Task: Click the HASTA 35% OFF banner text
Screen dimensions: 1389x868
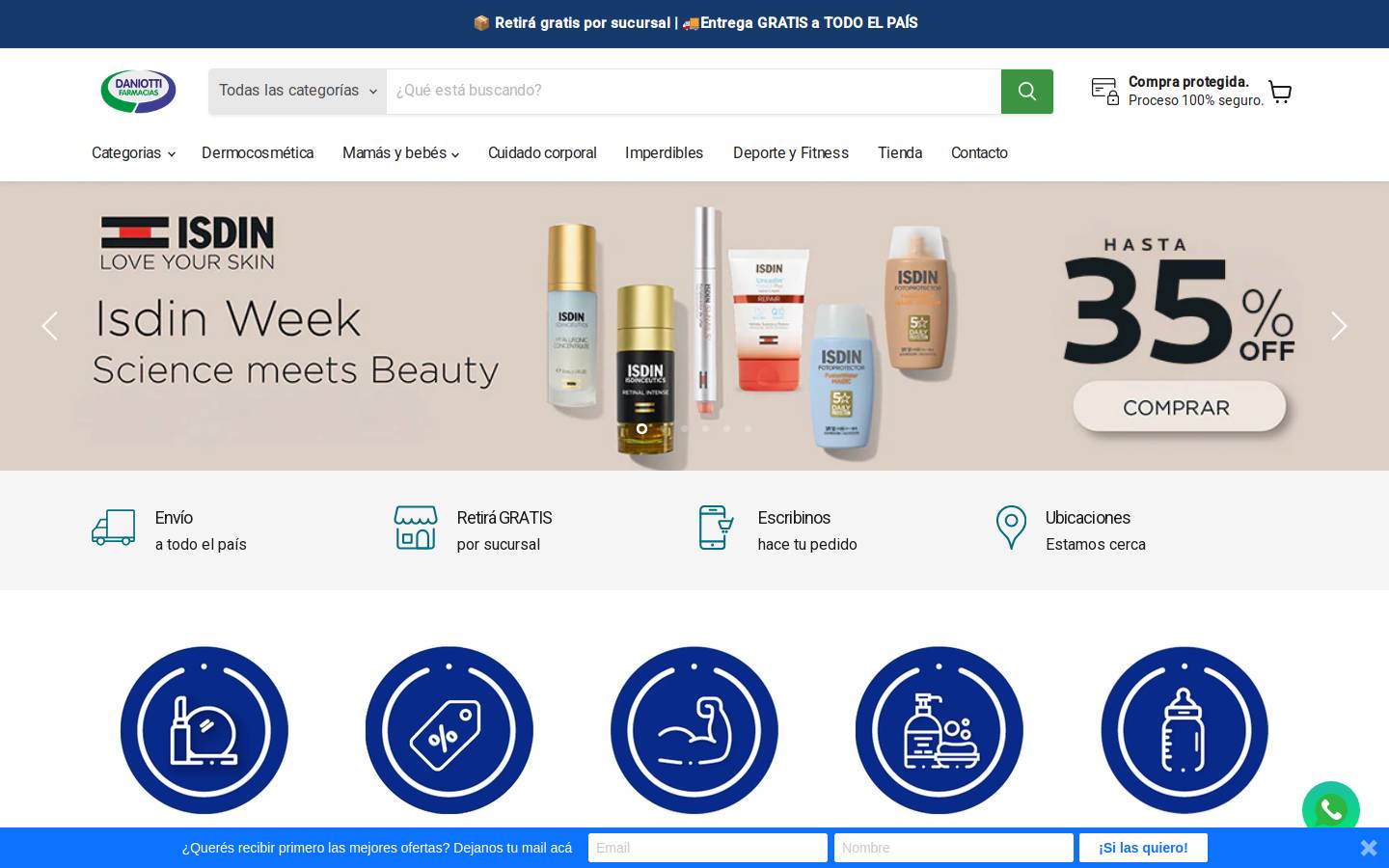Action: pos(1179,301)
